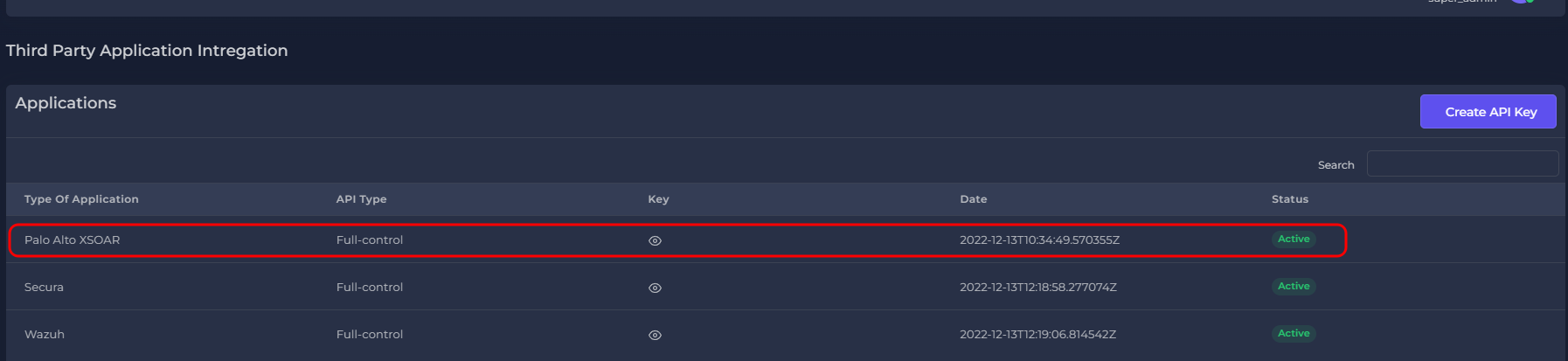Image resolution: width=1568 pixels, height=361 pixels.
Task: Focus the Search input field
Action: 1461,163
